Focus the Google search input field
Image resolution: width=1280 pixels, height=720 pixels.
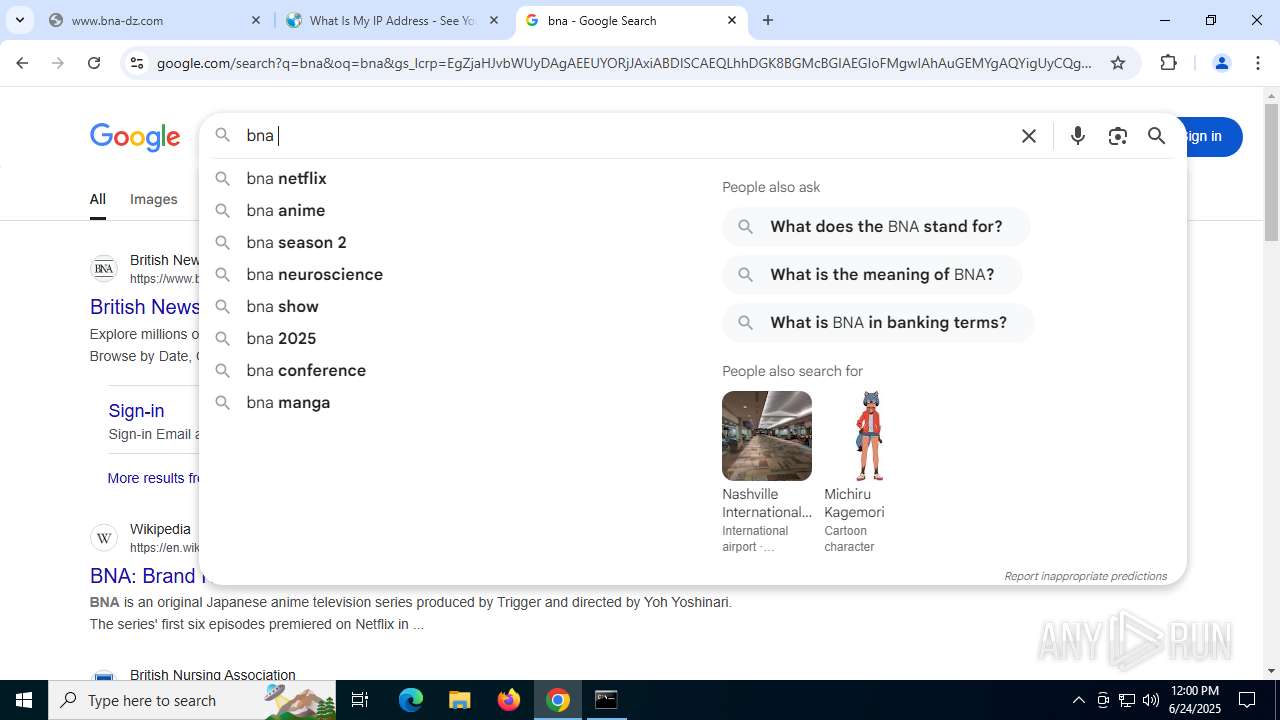pyautogui.click(x=625, y=136)
